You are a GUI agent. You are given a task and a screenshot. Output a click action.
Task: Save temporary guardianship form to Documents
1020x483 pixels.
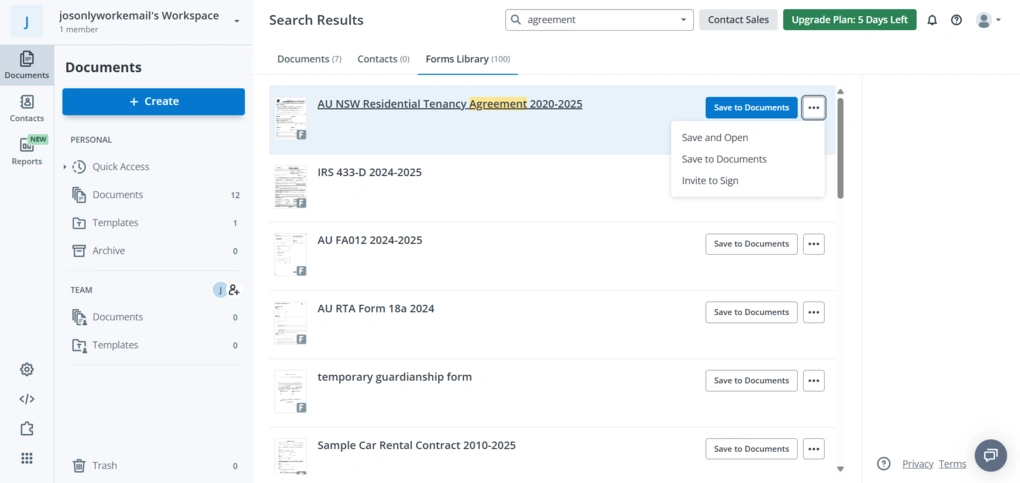[751, 381]
